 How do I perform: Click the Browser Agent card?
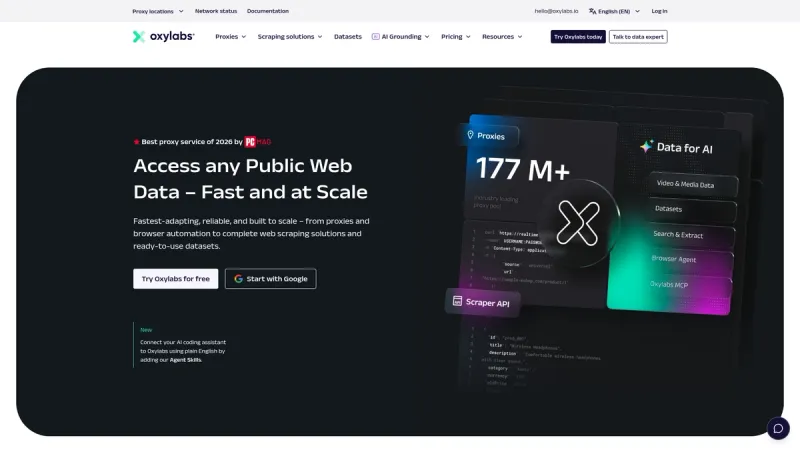689,260
